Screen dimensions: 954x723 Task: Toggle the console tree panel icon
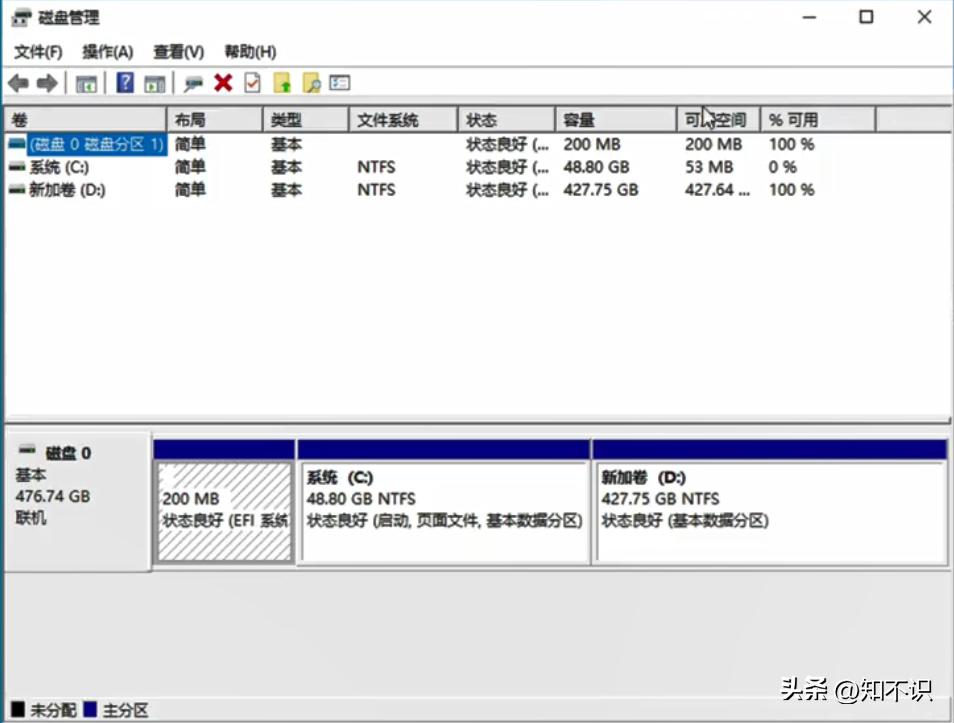tap(86, 83)
